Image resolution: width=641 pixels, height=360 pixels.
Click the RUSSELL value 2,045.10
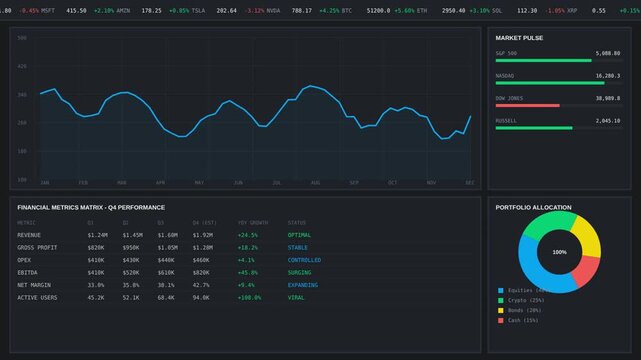(607, 121)
